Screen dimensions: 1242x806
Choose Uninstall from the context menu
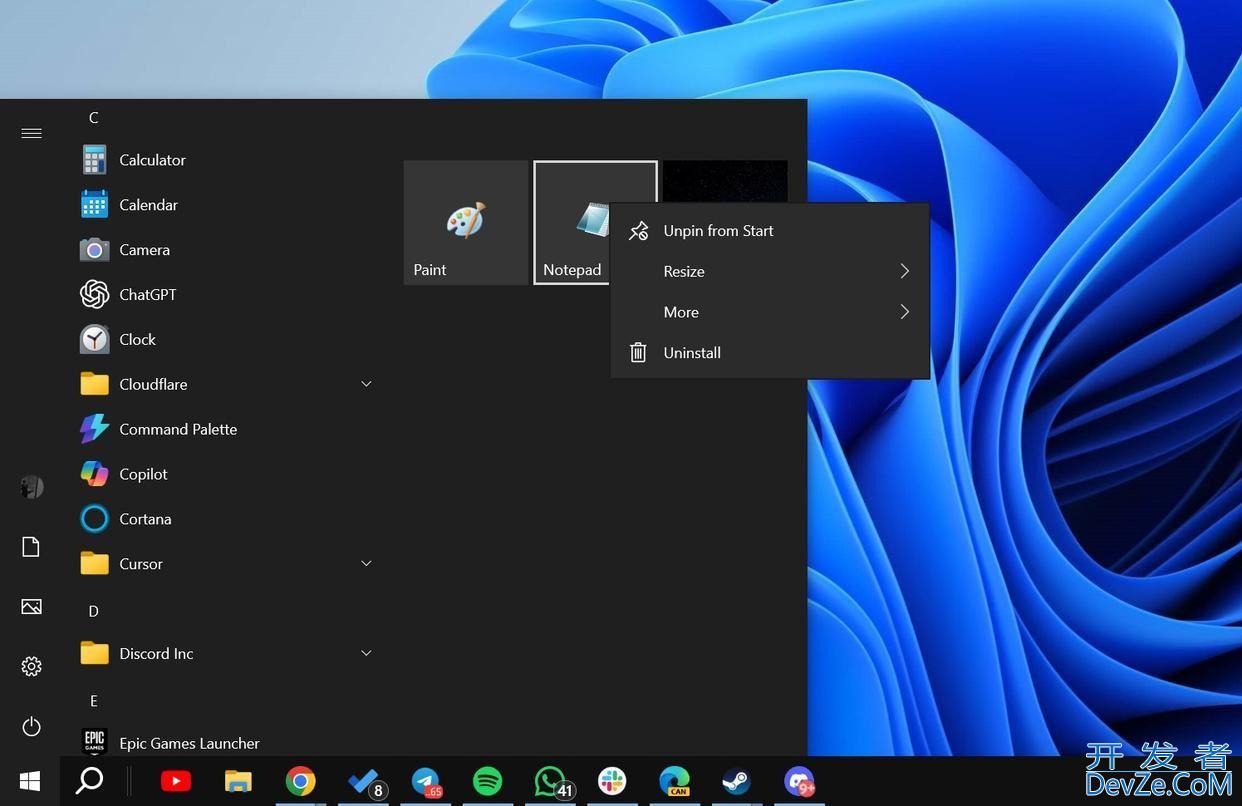pyautogui.click(x=770, y=353)
